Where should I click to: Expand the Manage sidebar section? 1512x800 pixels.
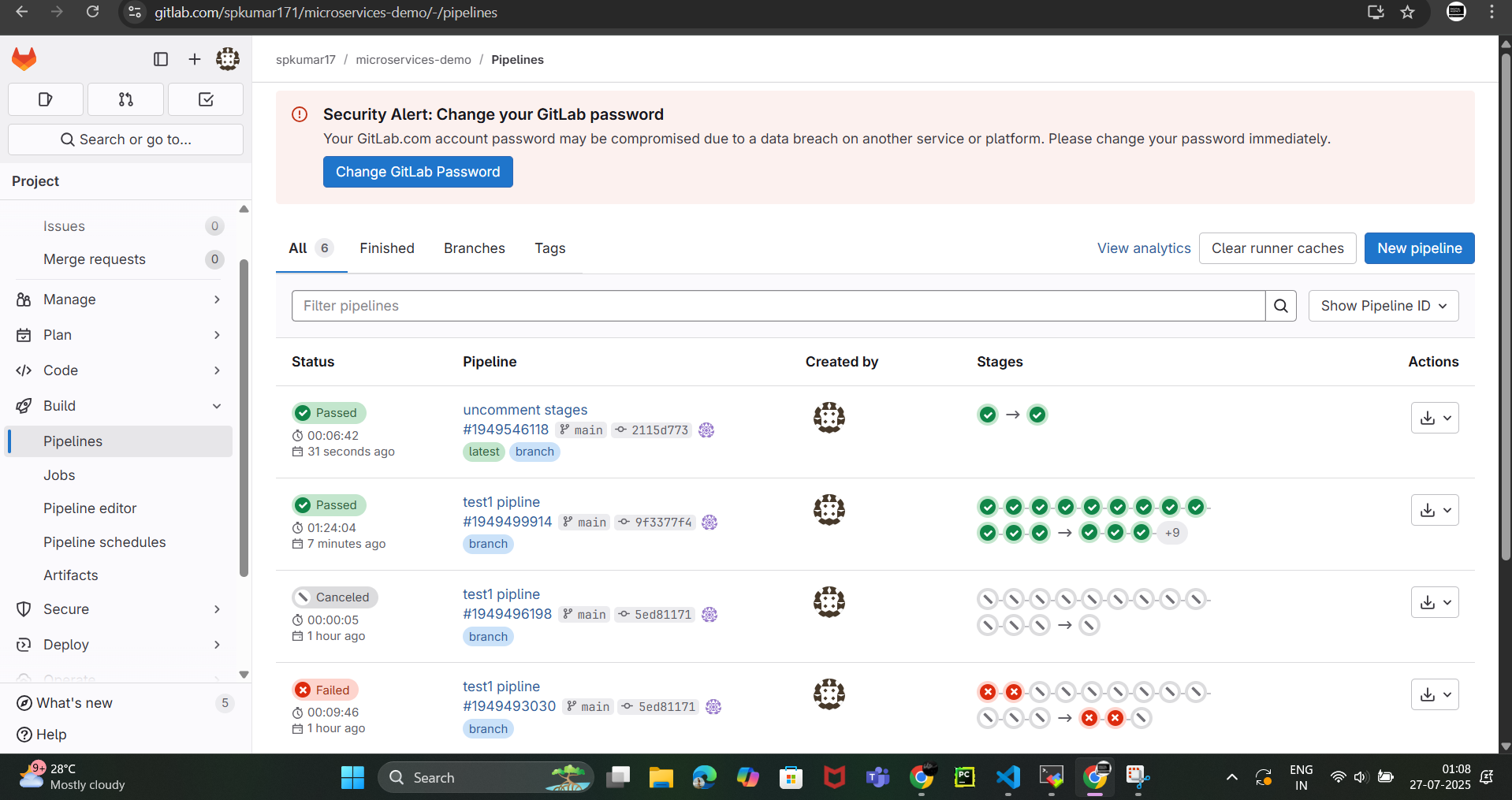point(118,300)
